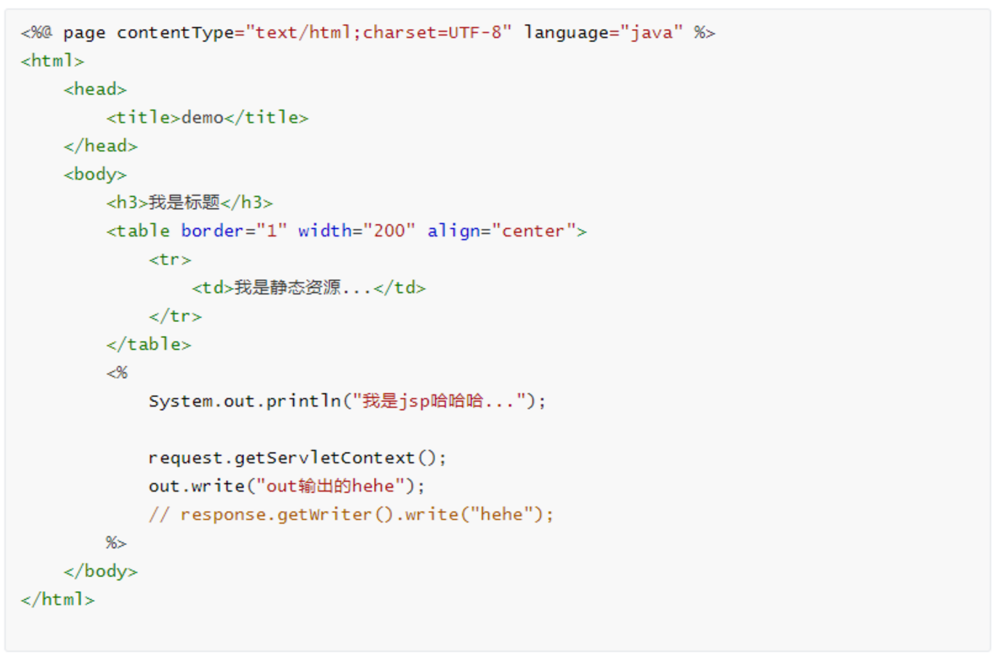Click the <h3>我是标题</h3> line

(189, 202)
